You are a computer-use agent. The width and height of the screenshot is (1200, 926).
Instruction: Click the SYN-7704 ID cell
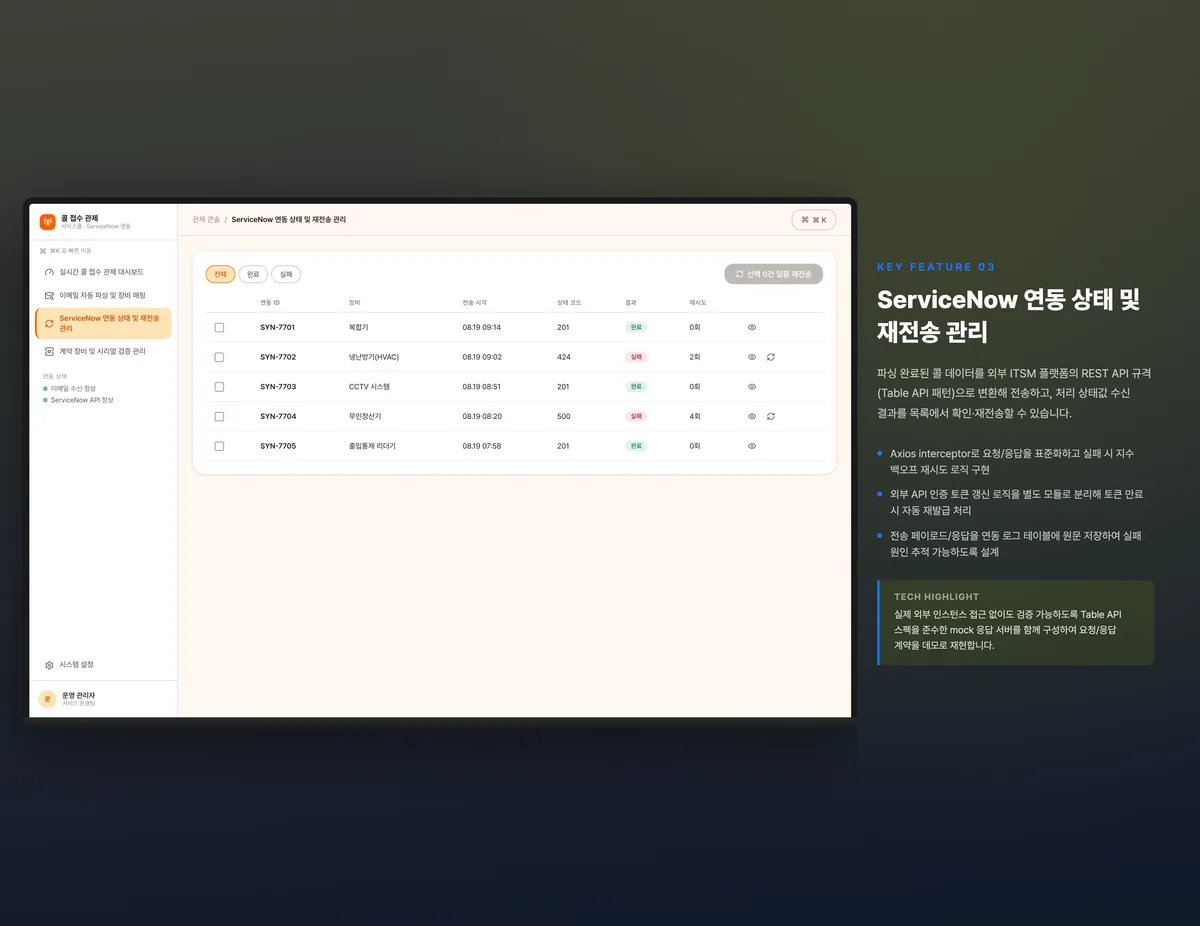pyautogui.click(x=278, y=416)
